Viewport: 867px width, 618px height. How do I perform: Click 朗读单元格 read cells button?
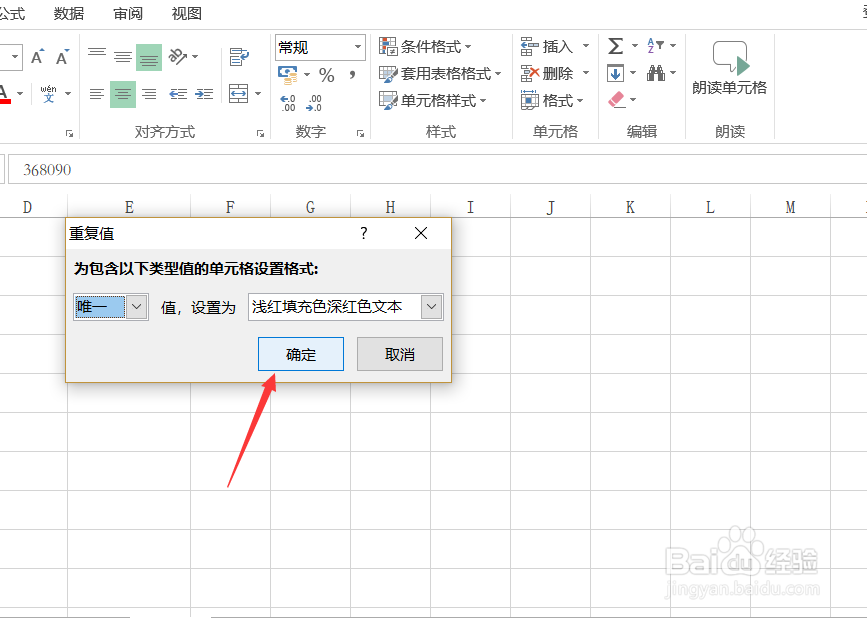729,69
